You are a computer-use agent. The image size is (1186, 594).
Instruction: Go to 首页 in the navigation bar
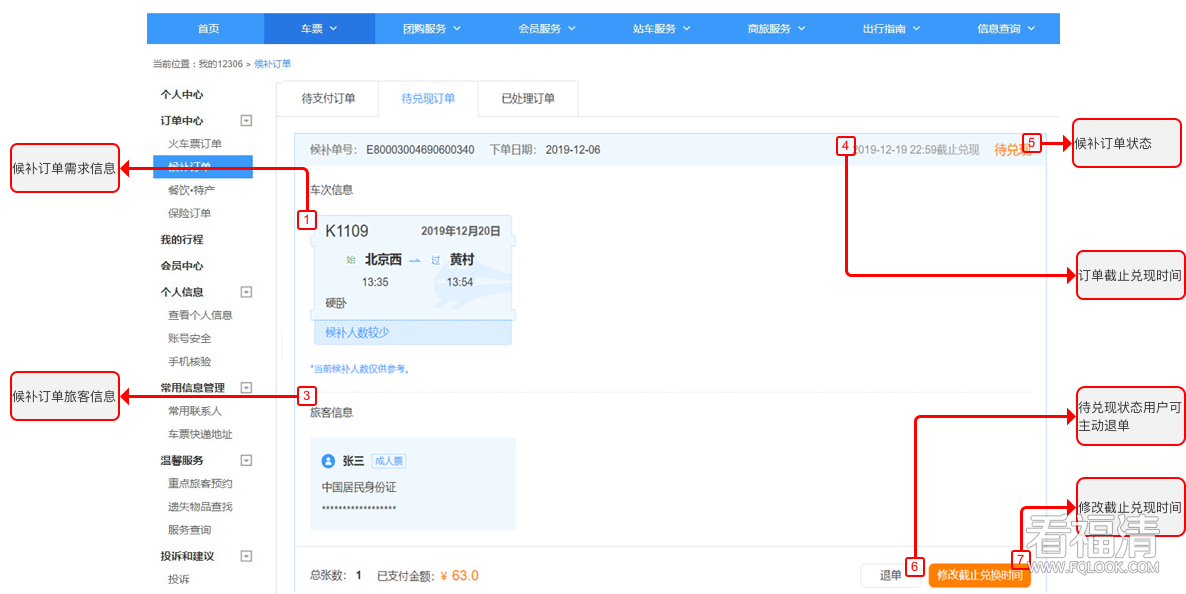tap(208, 29)
